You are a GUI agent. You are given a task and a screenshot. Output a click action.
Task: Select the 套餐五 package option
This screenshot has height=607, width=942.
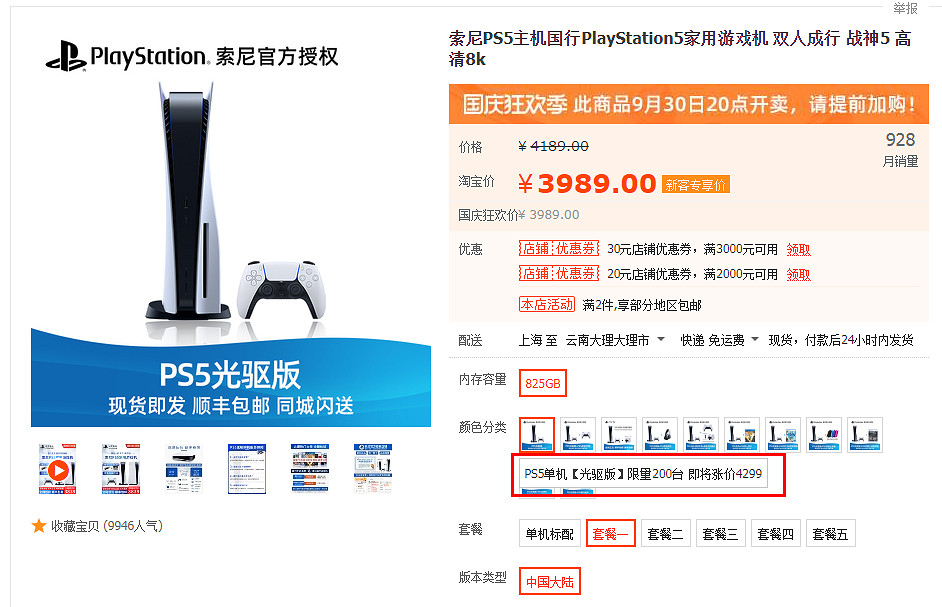830,534
